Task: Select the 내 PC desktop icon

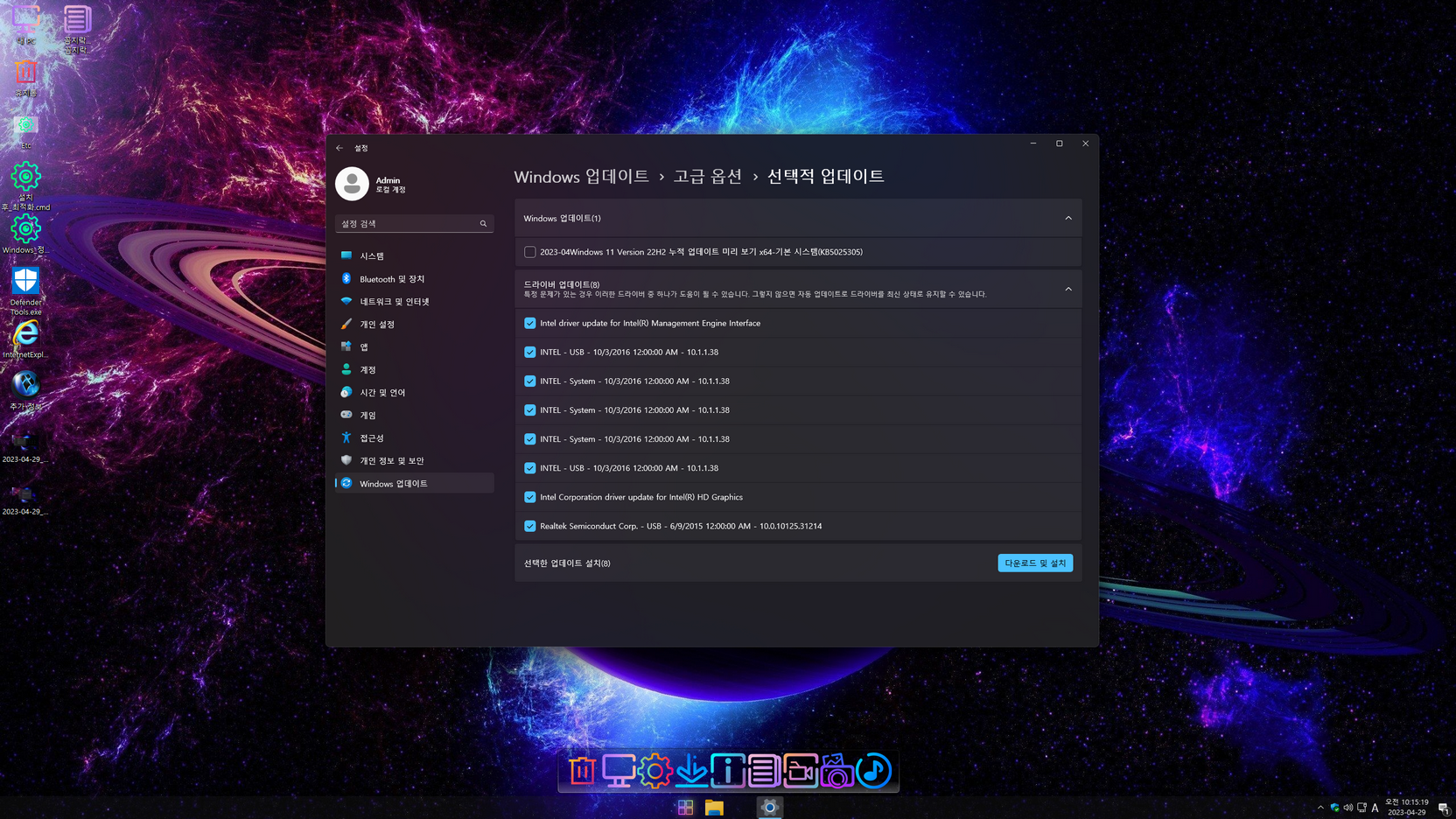Action: click(x=25, y=24)
